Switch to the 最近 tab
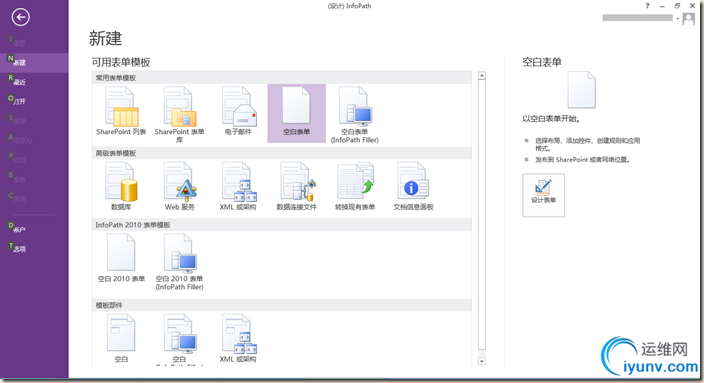The image size is (704, 383). point(34,82)
